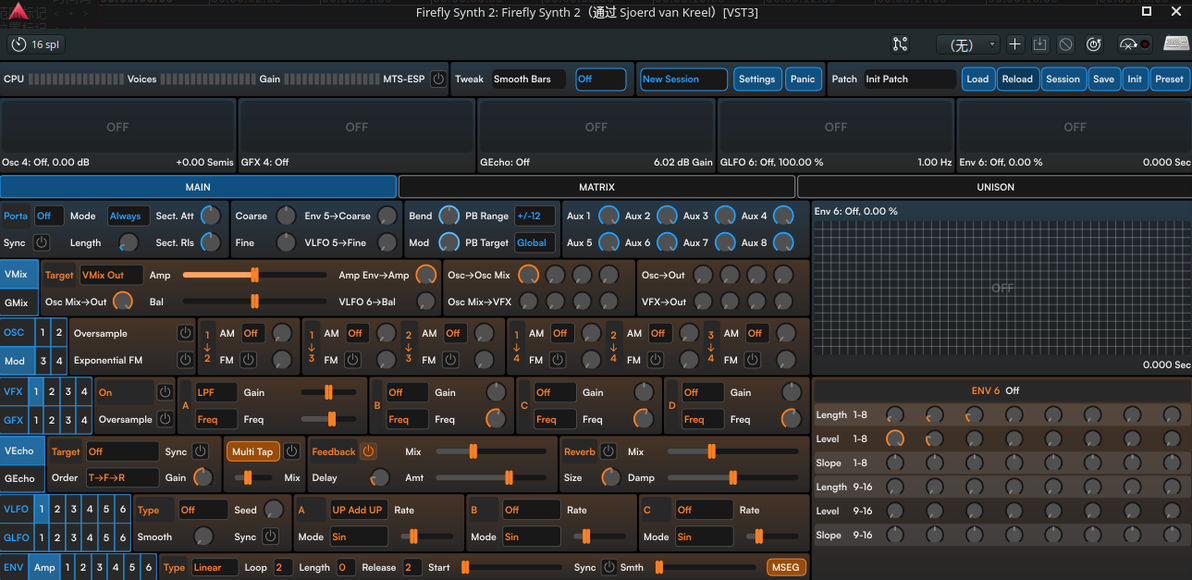Click the Multi Tap button
The width and height of the screenshot is (1192, 580).
[x=253, y=452]
